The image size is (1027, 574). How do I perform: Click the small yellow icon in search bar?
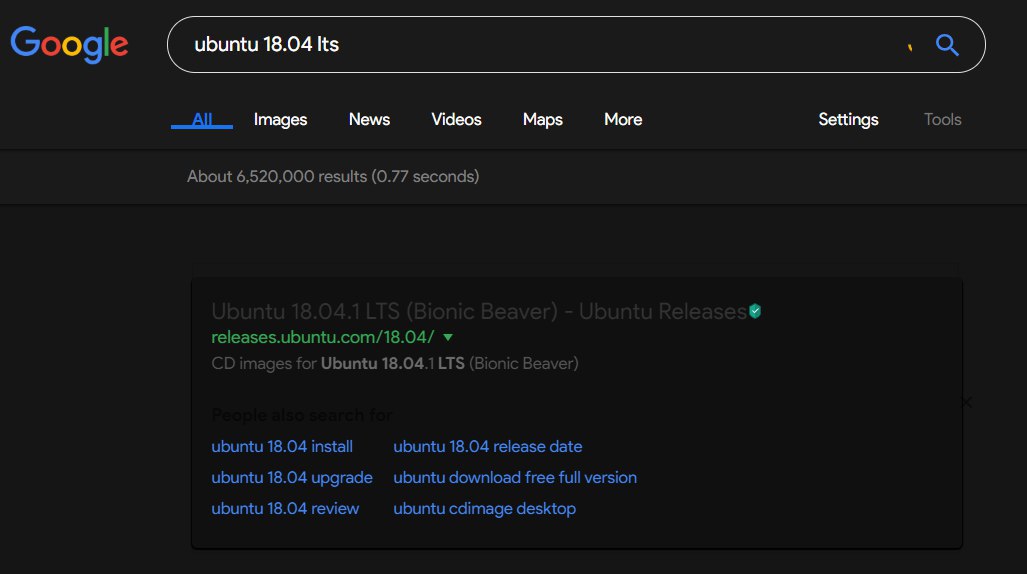910,47
